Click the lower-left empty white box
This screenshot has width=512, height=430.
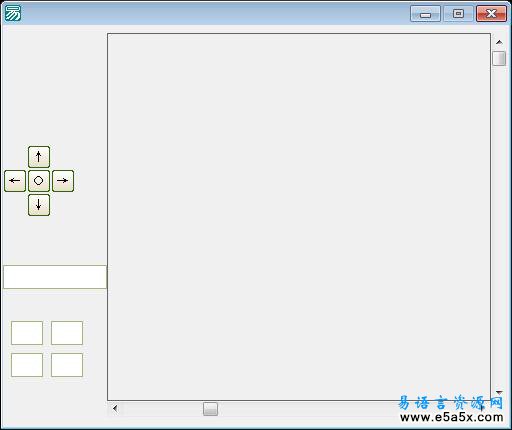point(27,365)
